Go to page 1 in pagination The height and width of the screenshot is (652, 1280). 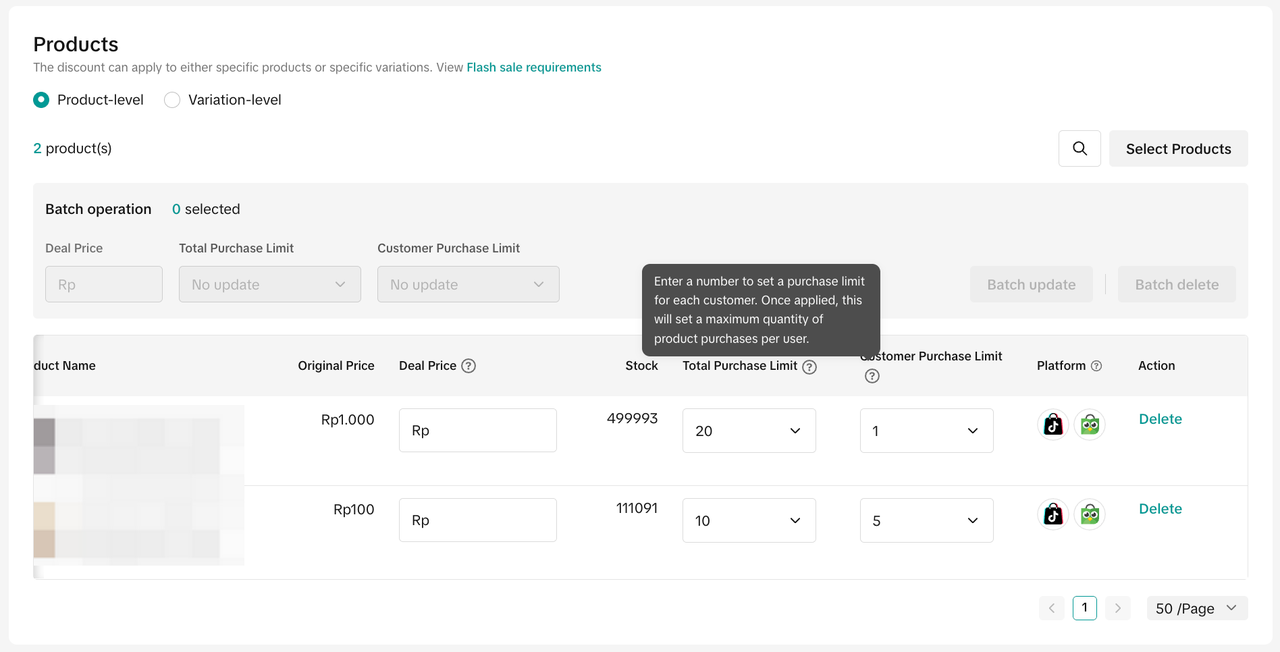pyautogui.click(x=1084, y=608)
